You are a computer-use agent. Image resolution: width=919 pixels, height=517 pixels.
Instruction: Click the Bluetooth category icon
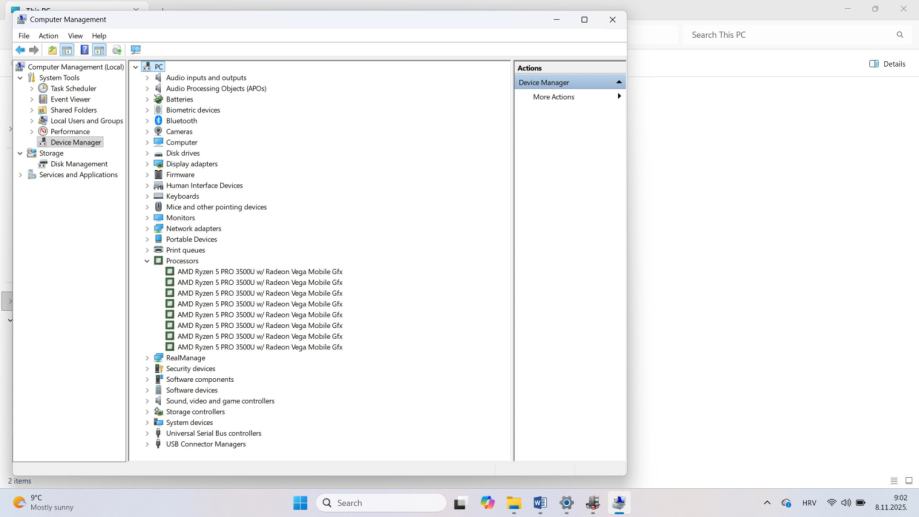click(x=158, y=121)
